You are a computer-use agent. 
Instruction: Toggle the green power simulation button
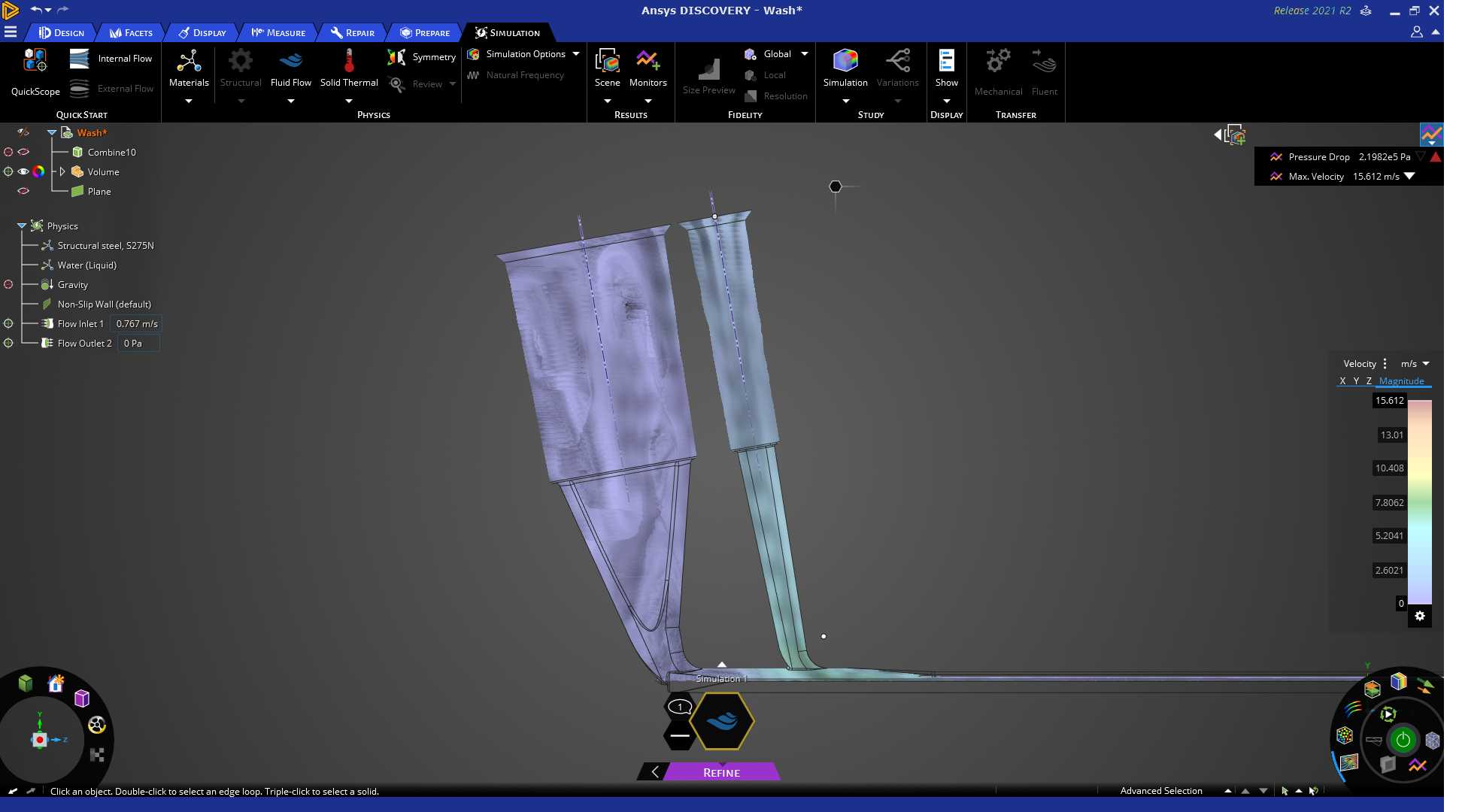1403,740
